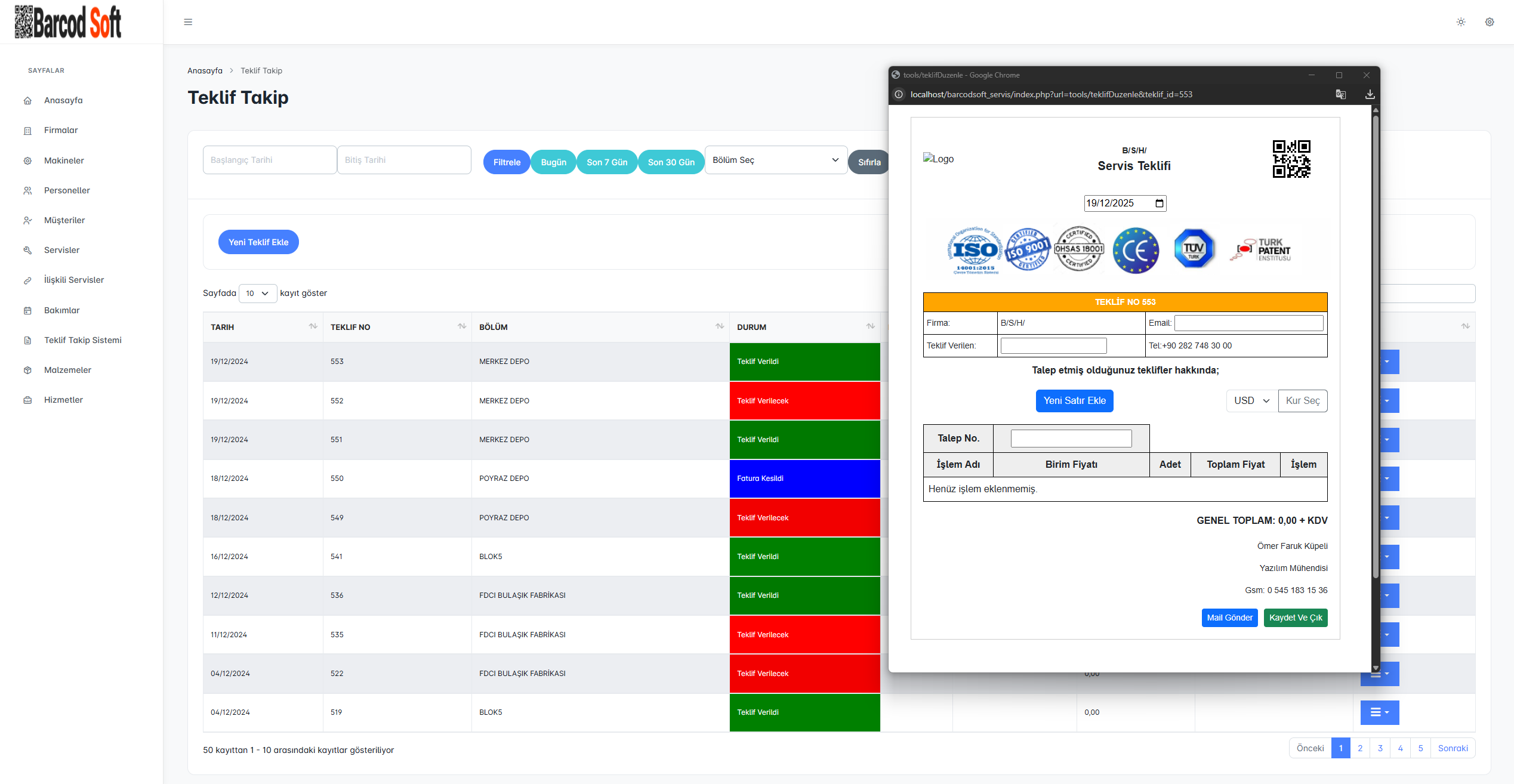Sort table by TARIH column

[313, 326]
